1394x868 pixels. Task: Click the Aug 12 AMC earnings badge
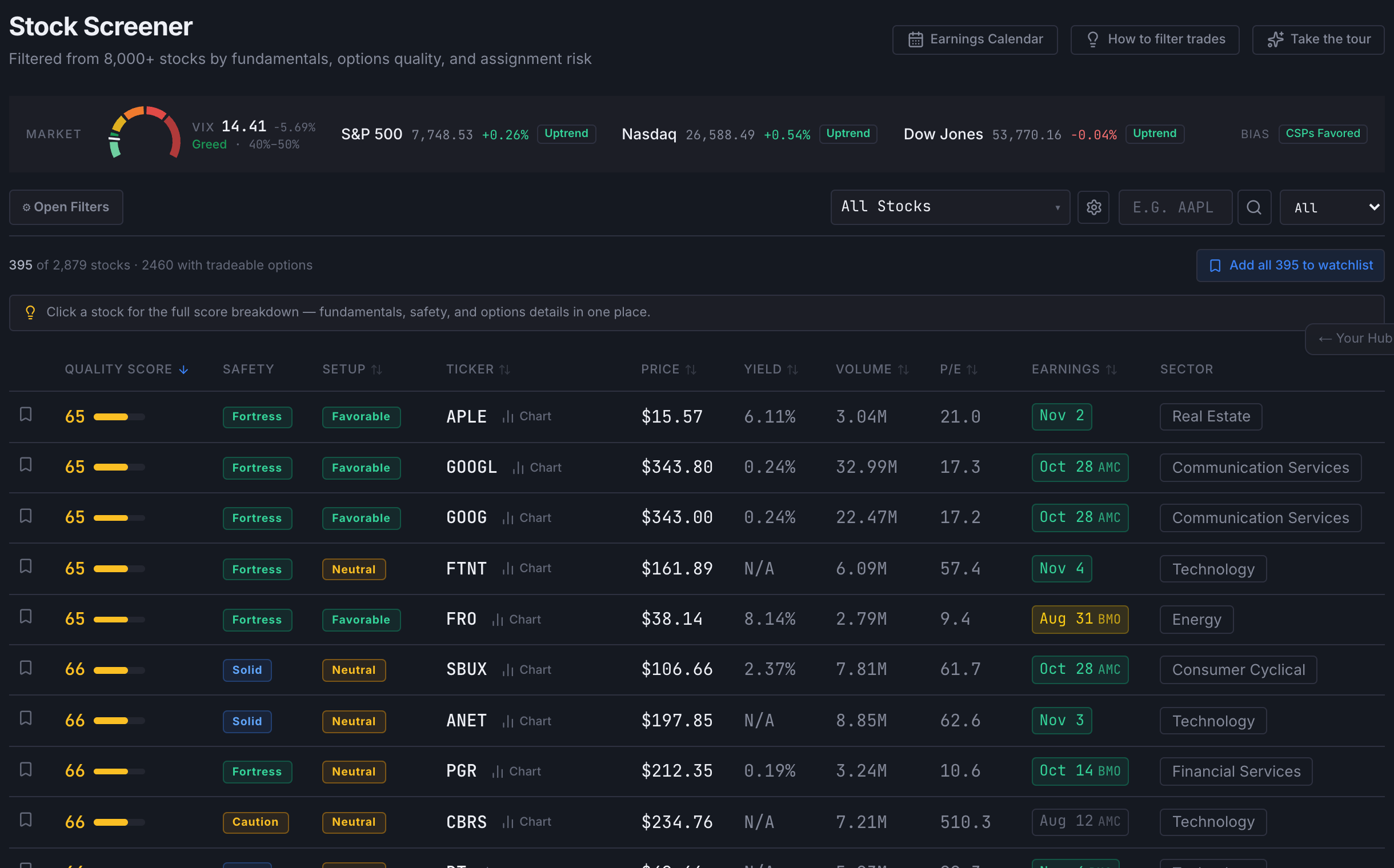(x=1080, y=822)
